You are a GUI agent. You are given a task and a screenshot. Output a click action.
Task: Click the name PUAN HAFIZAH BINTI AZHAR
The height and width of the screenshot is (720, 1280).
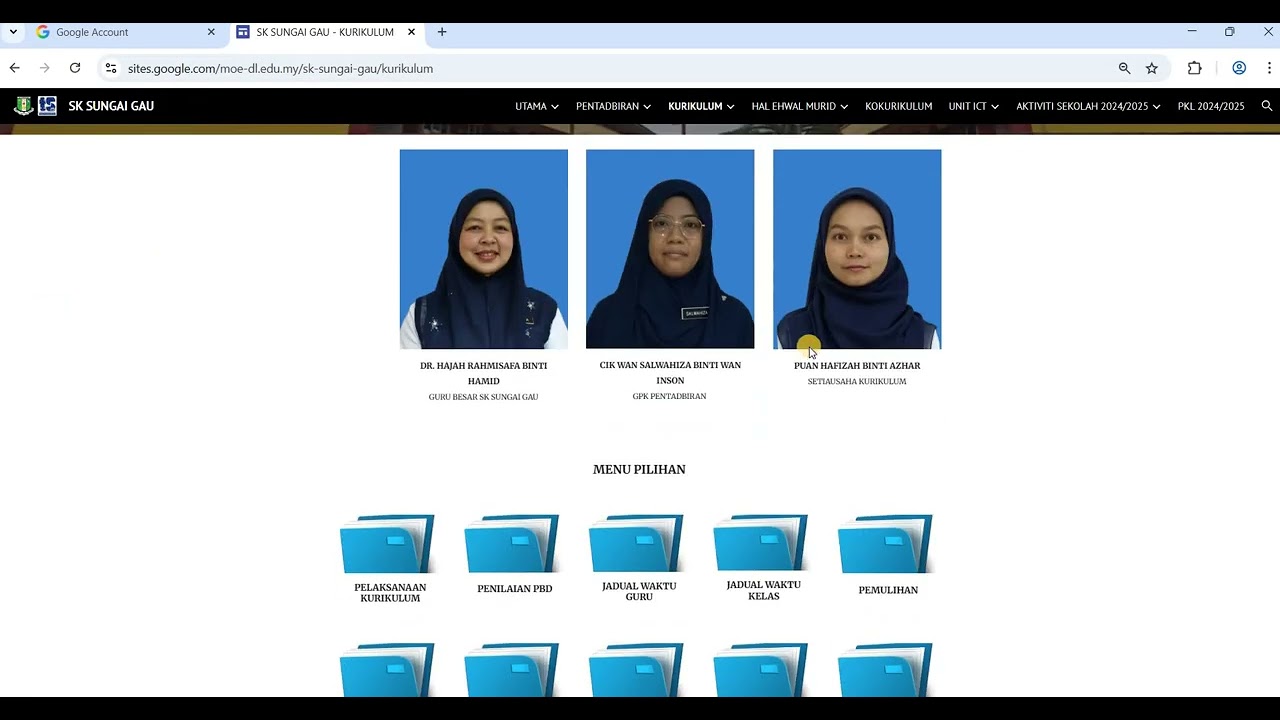[x=857, y=366]
